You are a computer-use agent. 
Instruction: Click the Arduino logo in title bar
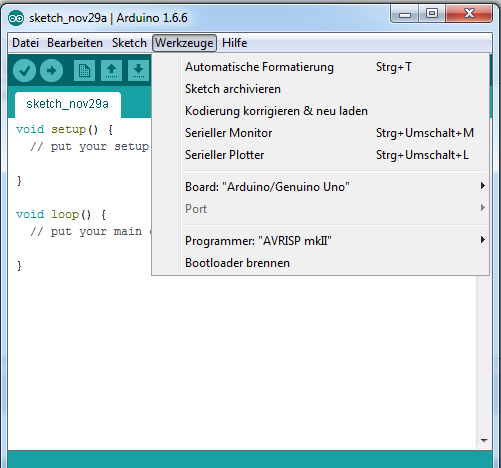(x=16, y=18)
